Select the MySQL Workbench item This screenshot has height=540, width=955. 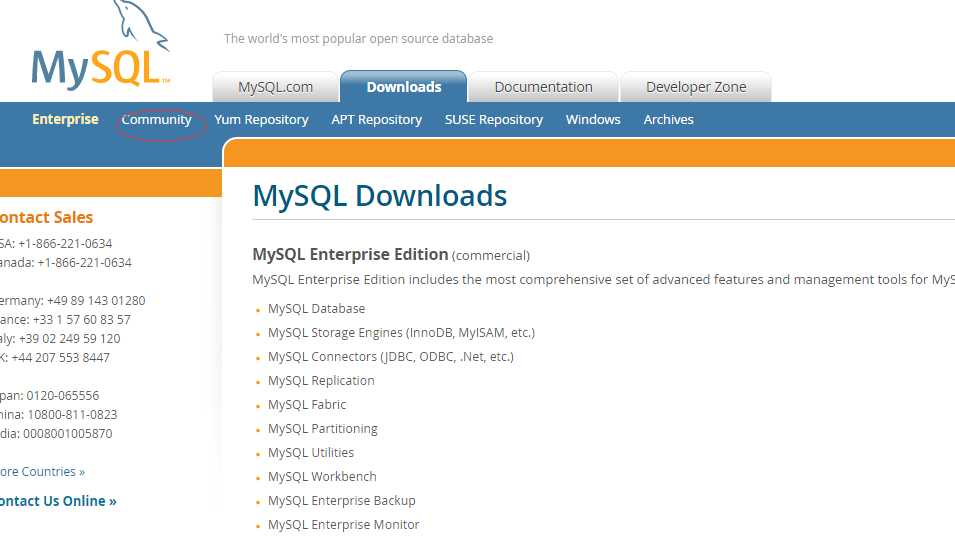pyautogui.click(x=322, y=477)
